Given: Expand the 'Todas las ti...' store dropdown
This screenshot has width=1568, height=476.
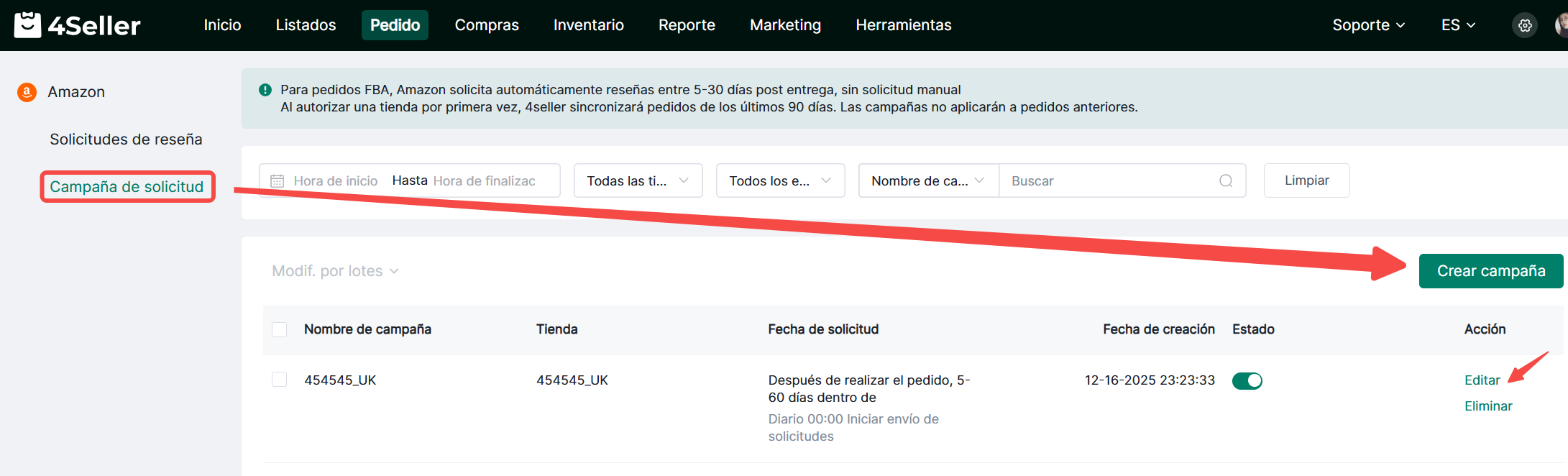Looking at the screenshot, I should tap(638, 181).
